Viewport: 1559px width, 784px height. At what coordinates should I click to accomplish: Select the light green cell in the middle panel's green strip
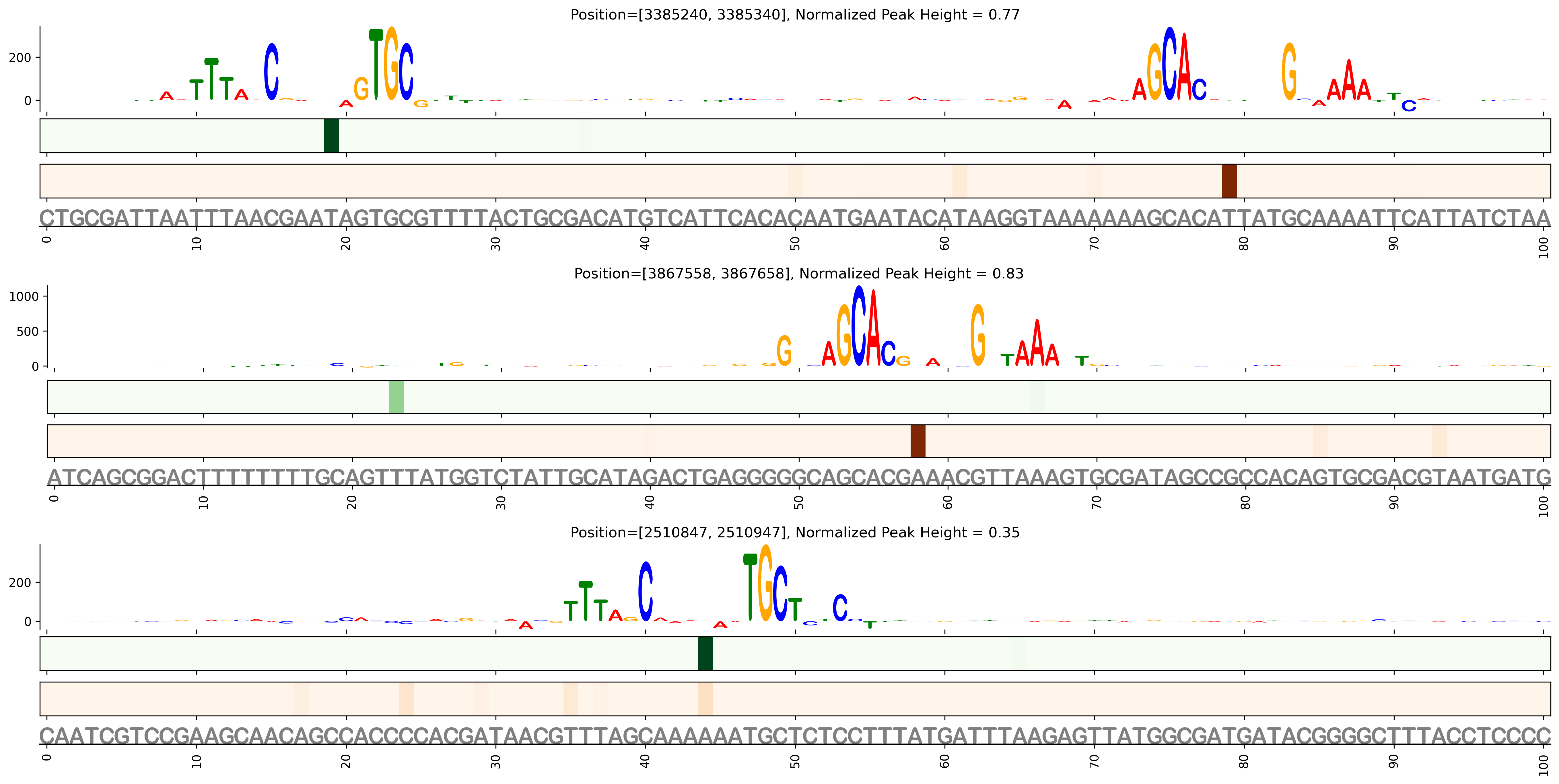click(x=396, y=397)
